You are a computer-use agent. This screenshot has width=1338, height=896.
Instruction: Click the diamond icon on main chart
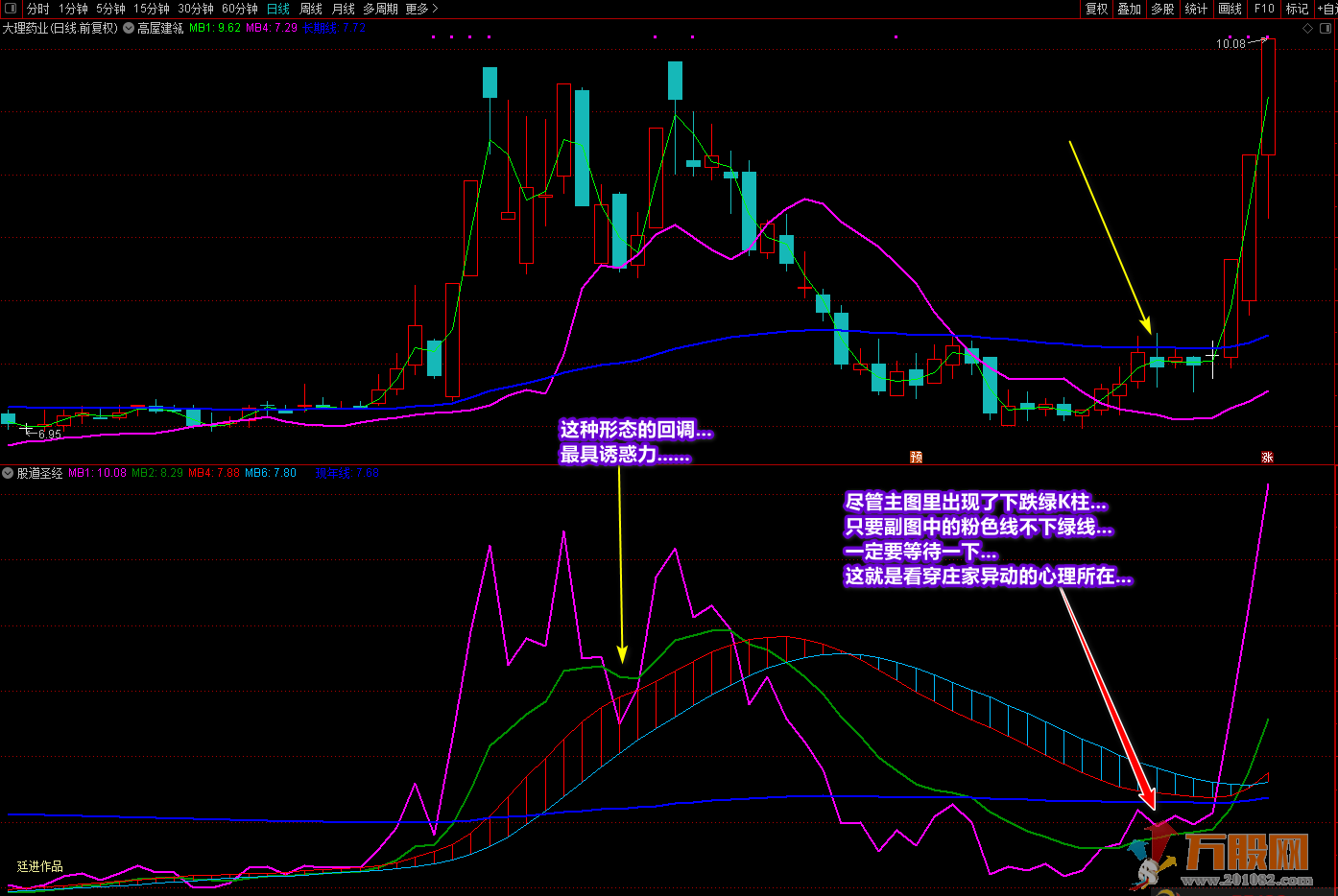pos(1307,29)
